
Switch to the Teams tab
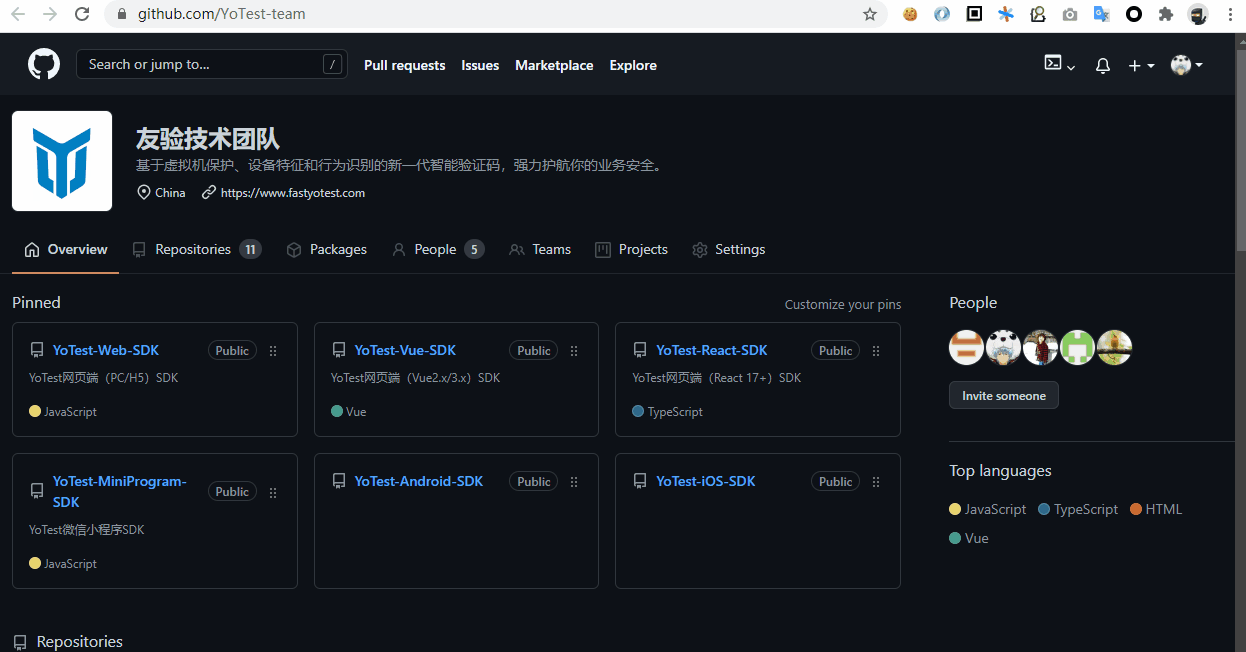point(540,249)
